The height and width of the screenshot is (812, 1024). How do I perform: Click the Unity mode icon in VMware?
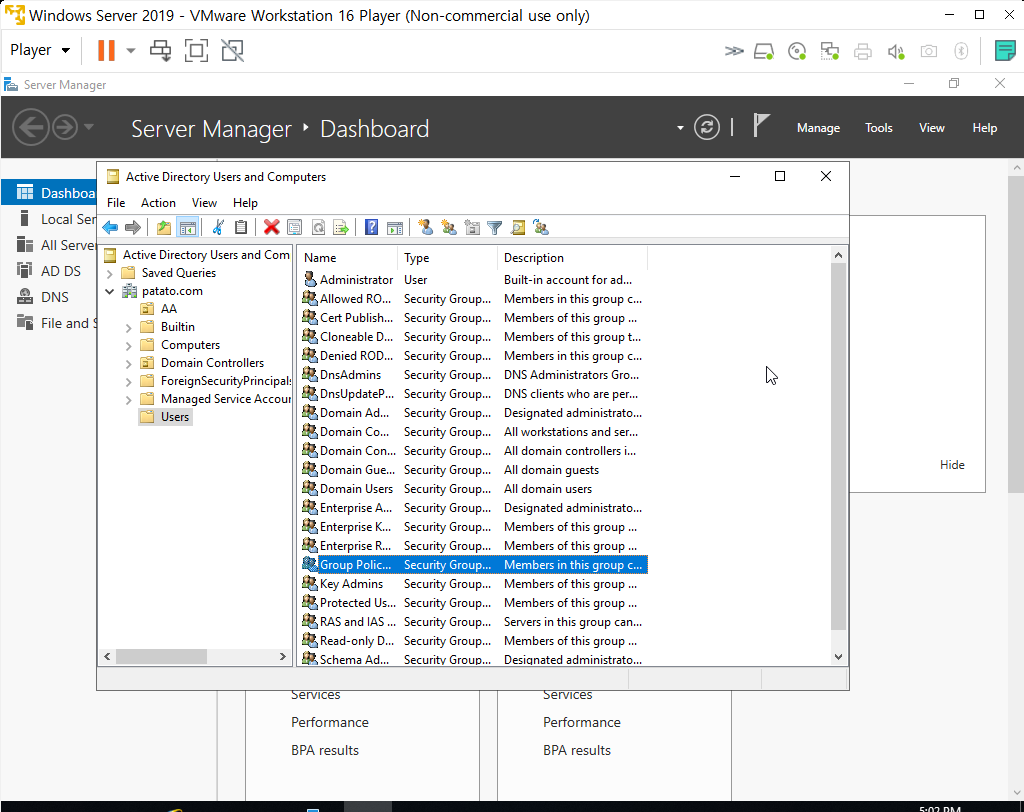pos(232,50)
